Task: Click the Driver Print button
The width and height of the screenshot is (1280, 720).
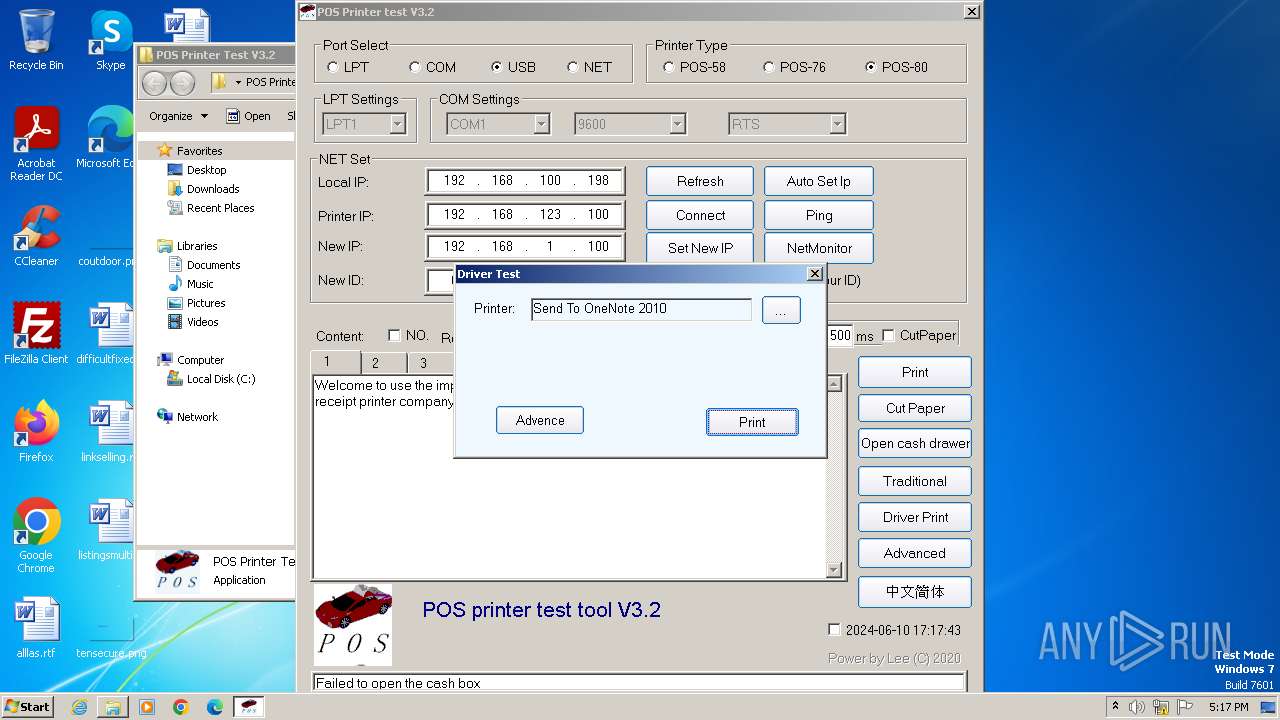Action: coord(914,517)
